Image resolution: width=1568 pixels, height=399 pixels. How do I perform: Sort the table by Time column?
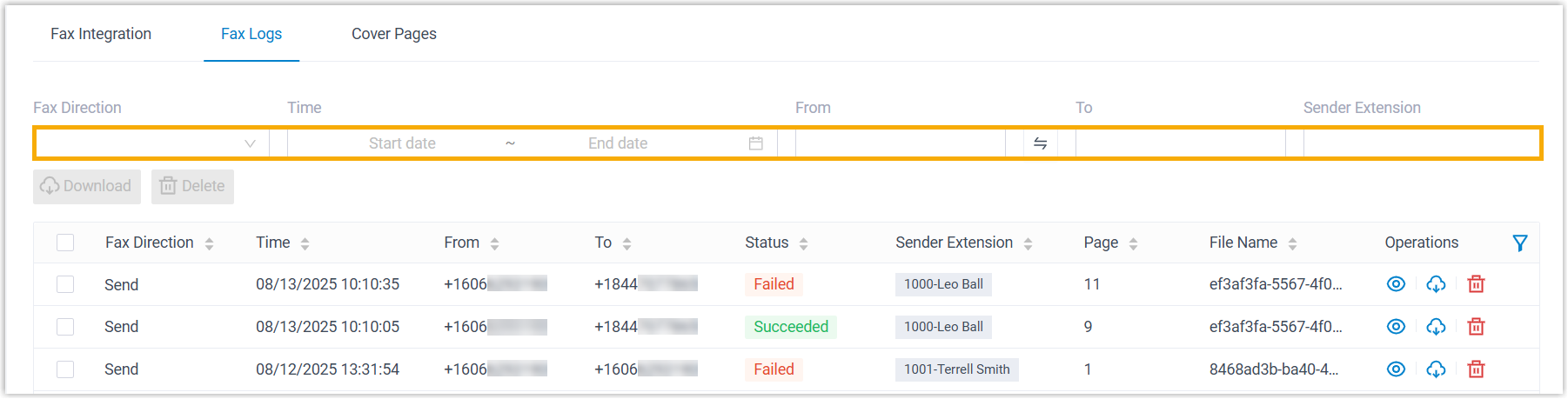tap(305, 244)
